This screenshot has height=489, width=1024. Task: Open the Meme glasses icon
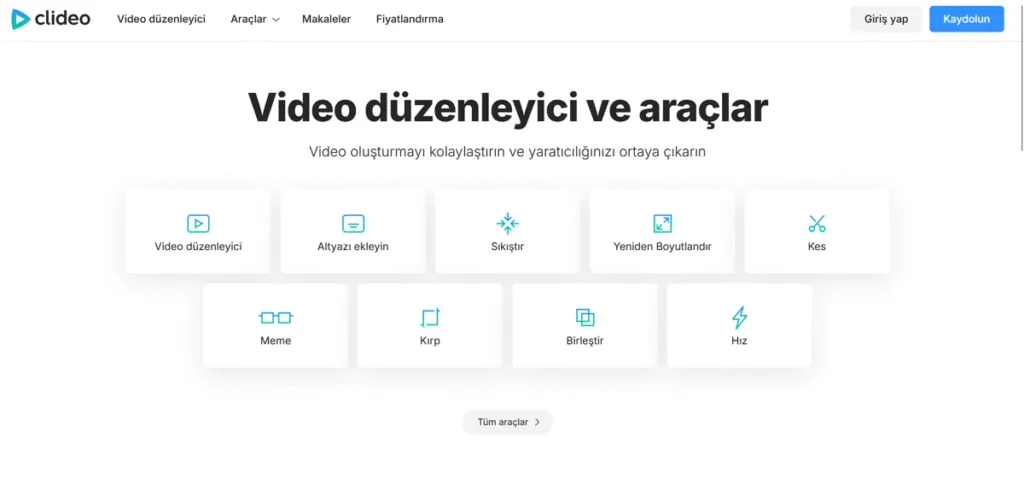click(x=276, y=317)
